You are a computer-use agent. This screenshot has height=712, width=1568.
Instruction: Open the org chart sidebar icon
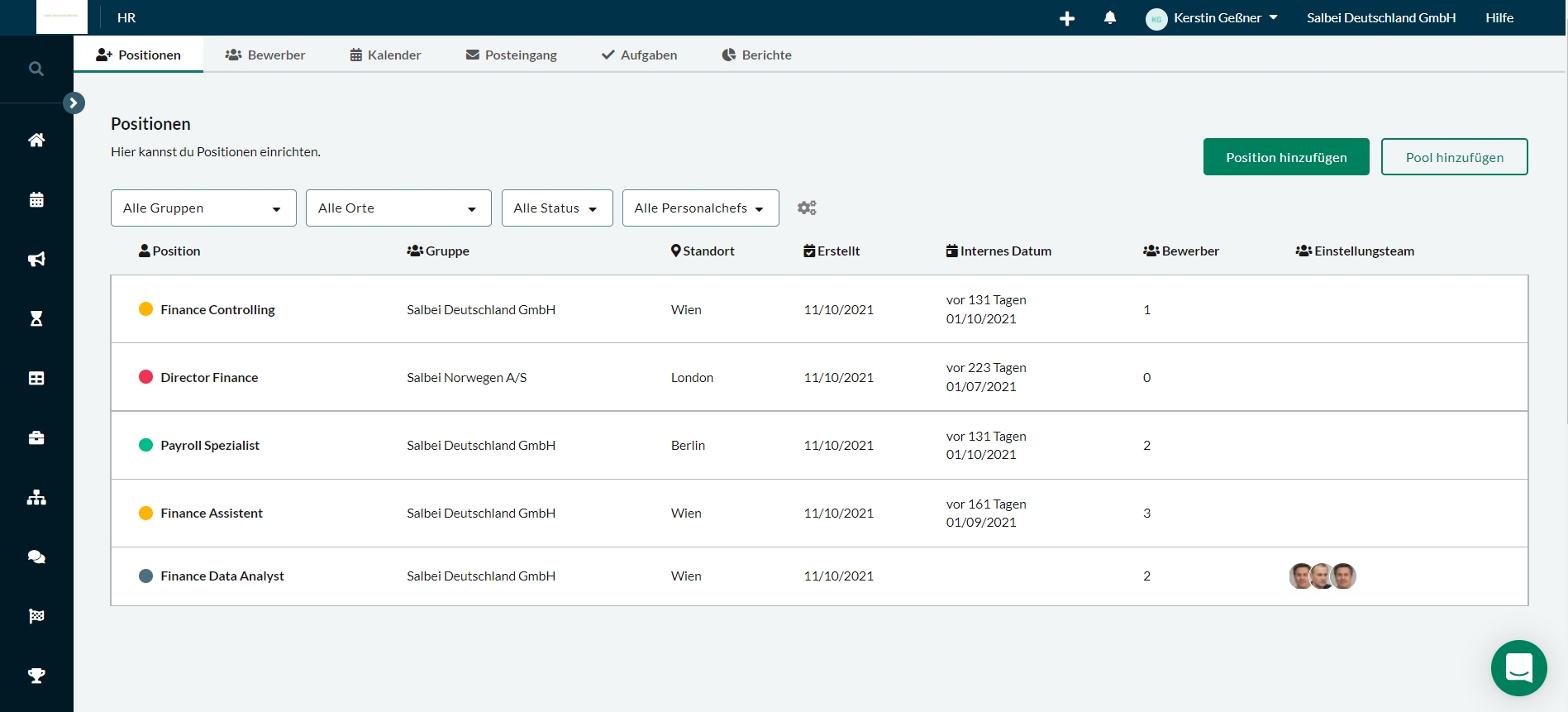coord(36,498)
